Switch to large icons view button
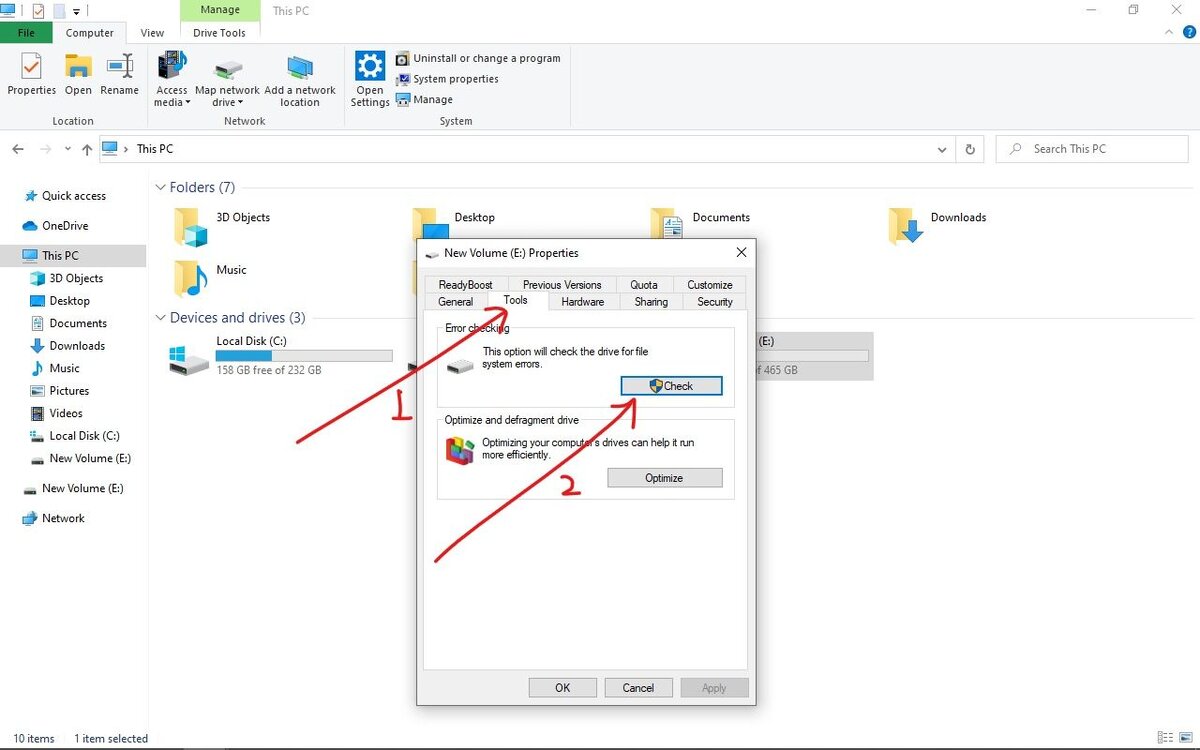 click(1185, 738)
